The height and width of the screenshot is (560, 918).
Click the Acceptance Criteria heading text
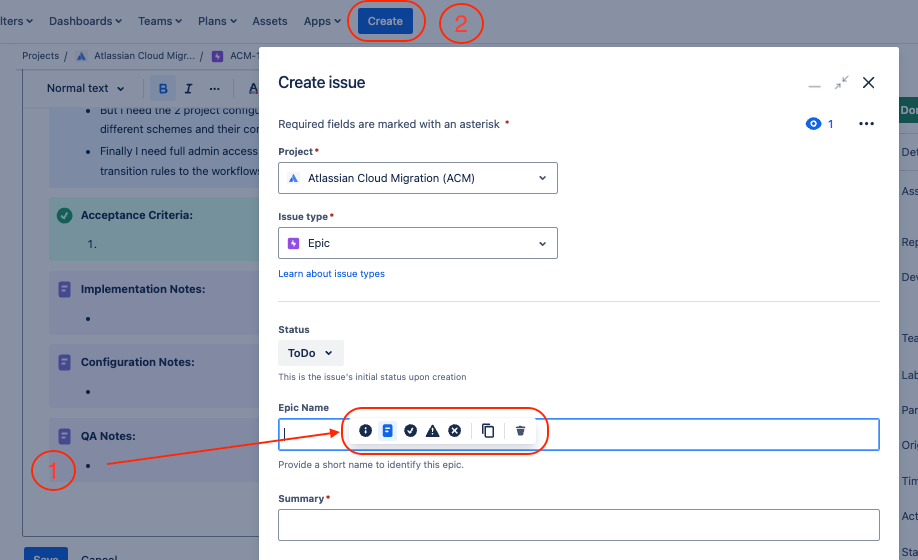[136, 215]
